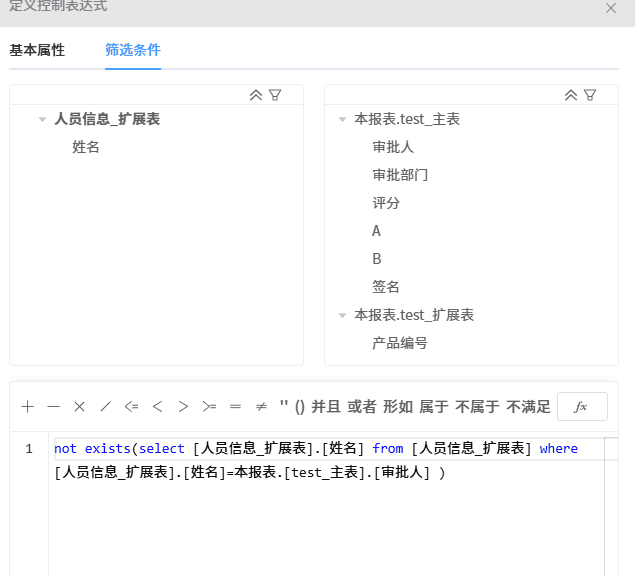Click the 'not' keyword in the expression
The height and width of the screenshot is (576, 635).
click(65, 449)
